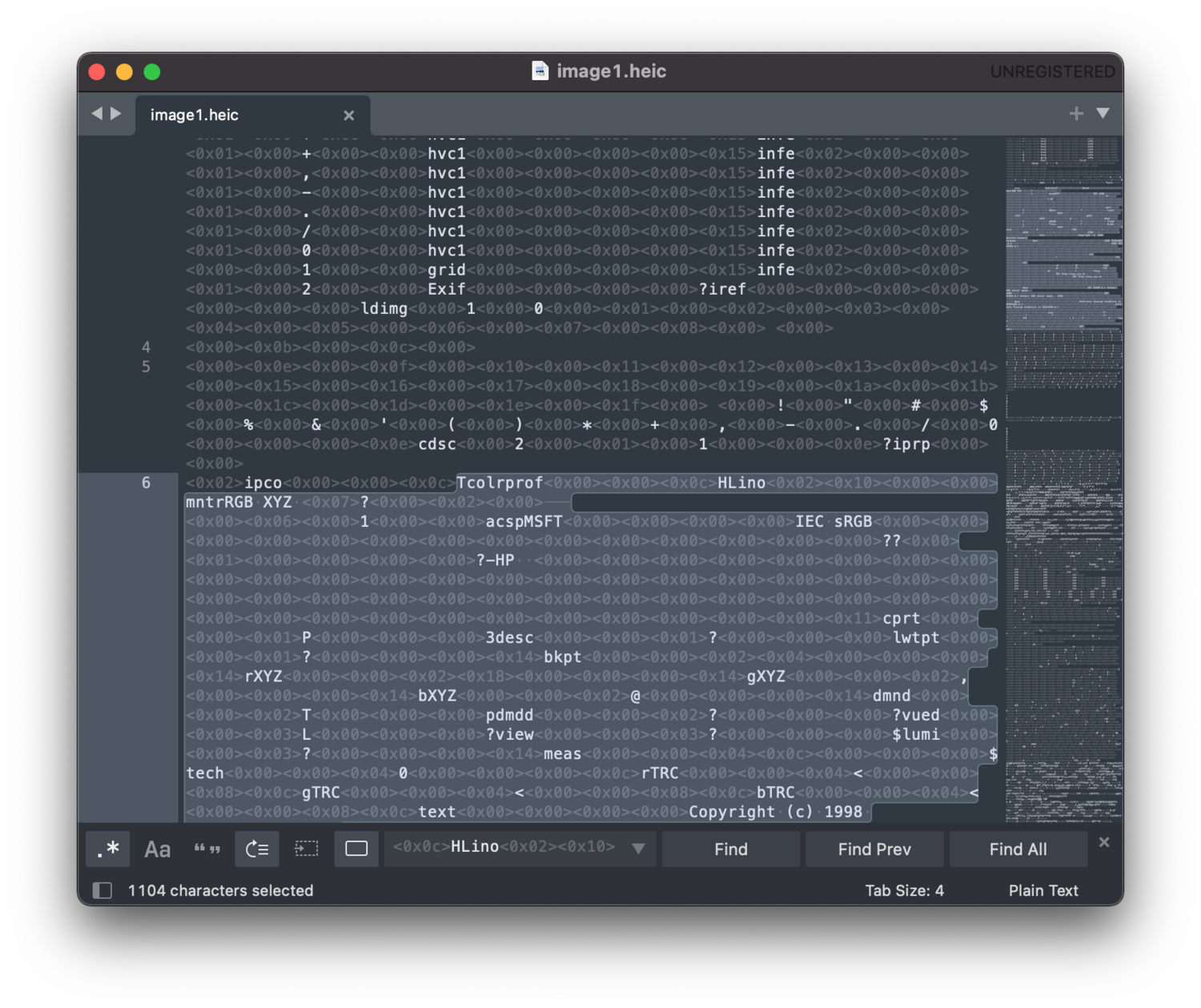This screenshot has height=1008, width=1201.
Task: Toggle in-selection search option
Action: coord(307,849)
